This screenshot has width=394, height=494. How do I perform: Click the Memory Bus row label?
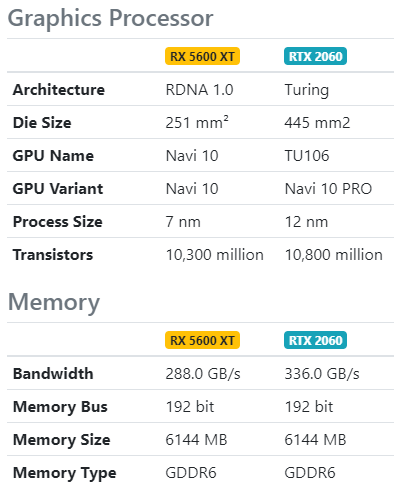coord(60,407)
